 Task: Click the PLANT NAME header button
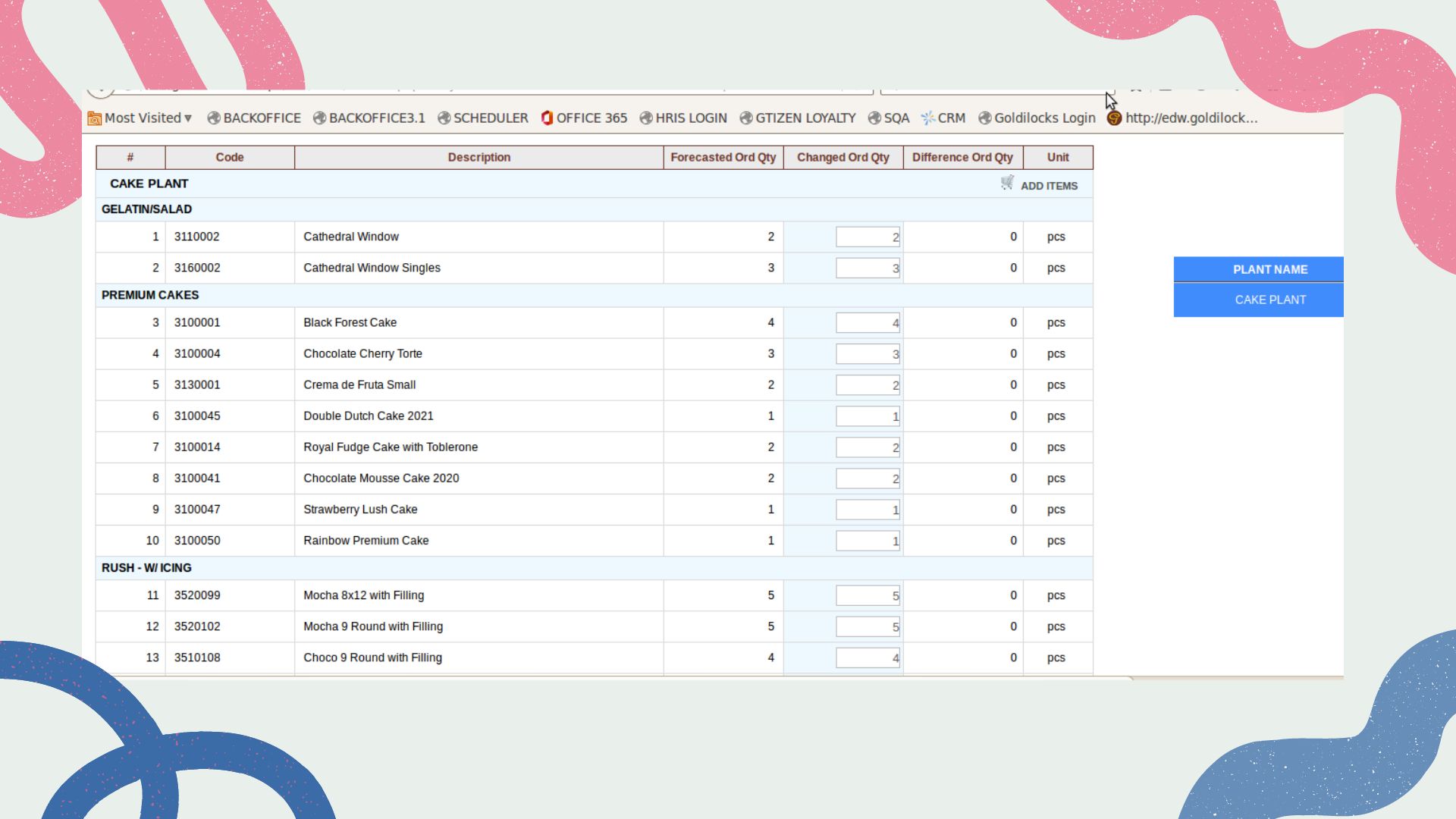[1269, 270]
